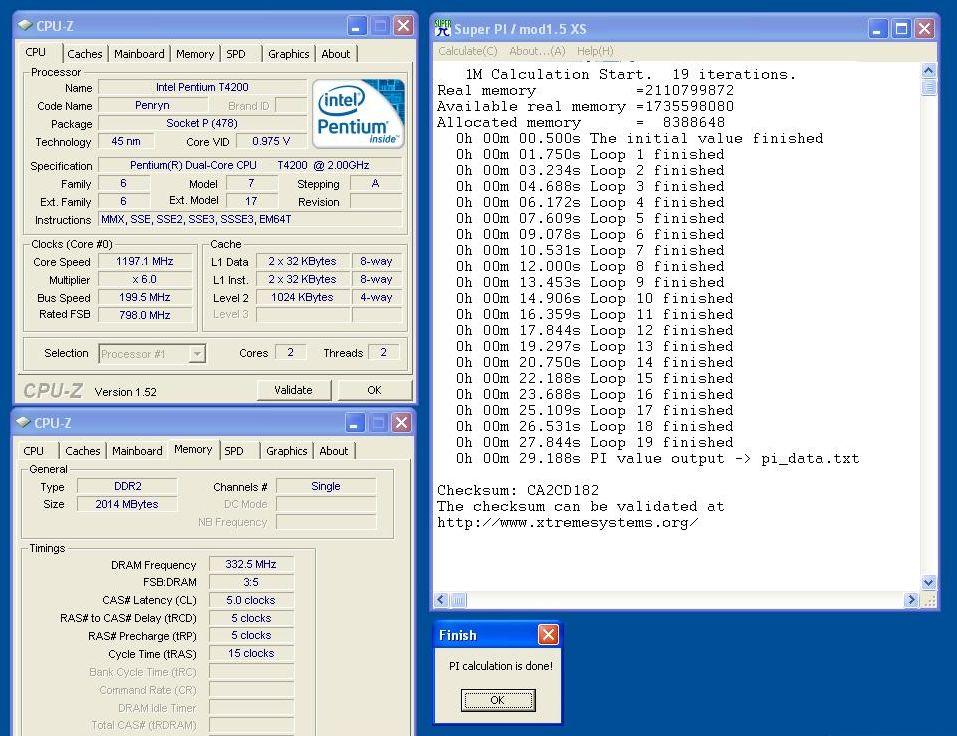Image resolution: width=957 pixels, height=736 pixels.
Task: Click the memory Type value DDR2
Action: [128, 486]
